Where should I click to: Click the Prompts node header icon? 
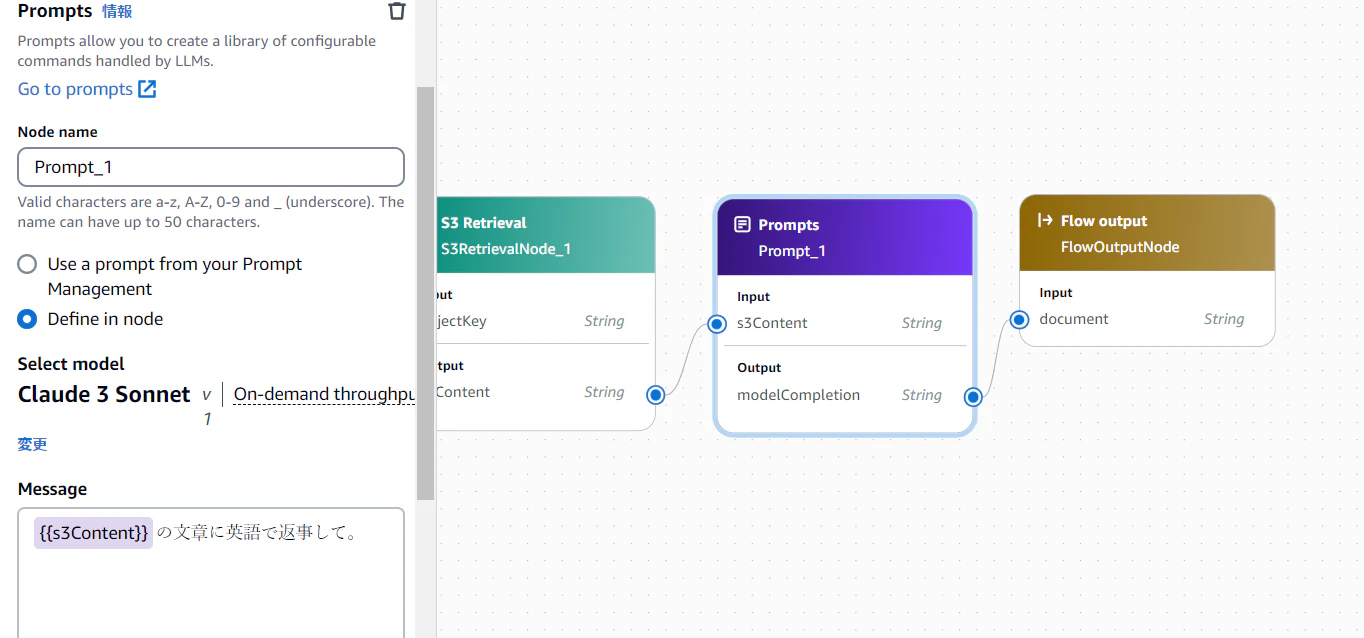point(742,225)
